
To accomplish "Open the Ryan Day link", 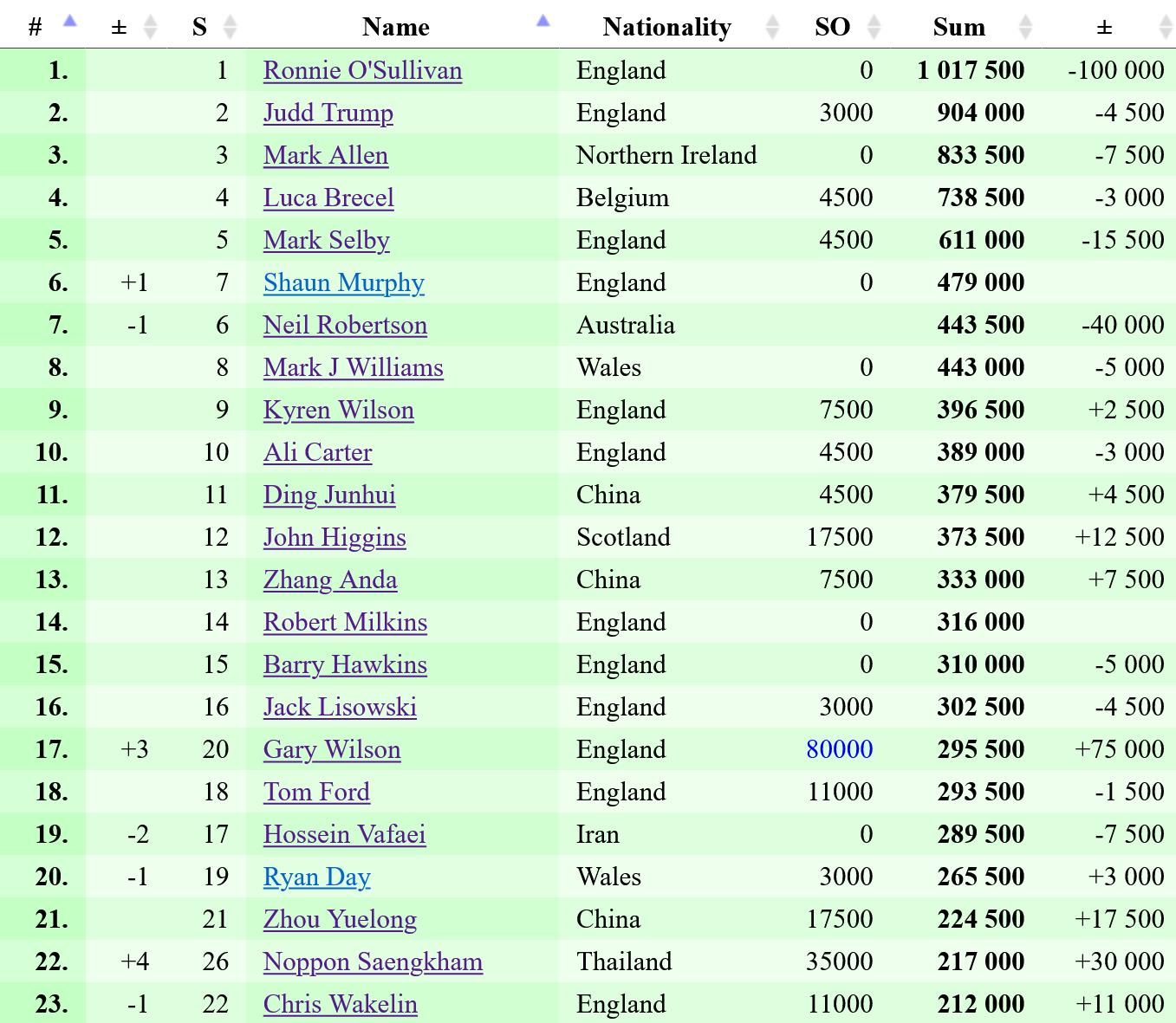I will point(316,877).
